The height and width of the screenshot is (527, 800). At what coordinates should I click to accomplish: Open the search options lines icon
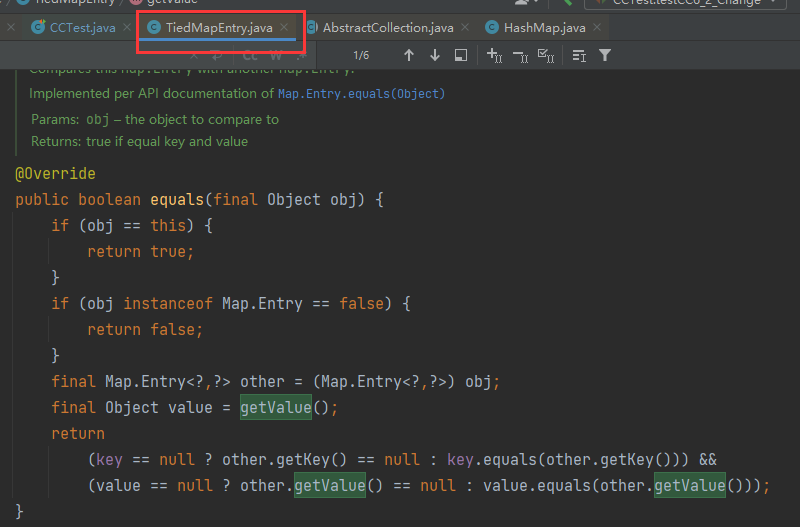(x=579, y=55)
